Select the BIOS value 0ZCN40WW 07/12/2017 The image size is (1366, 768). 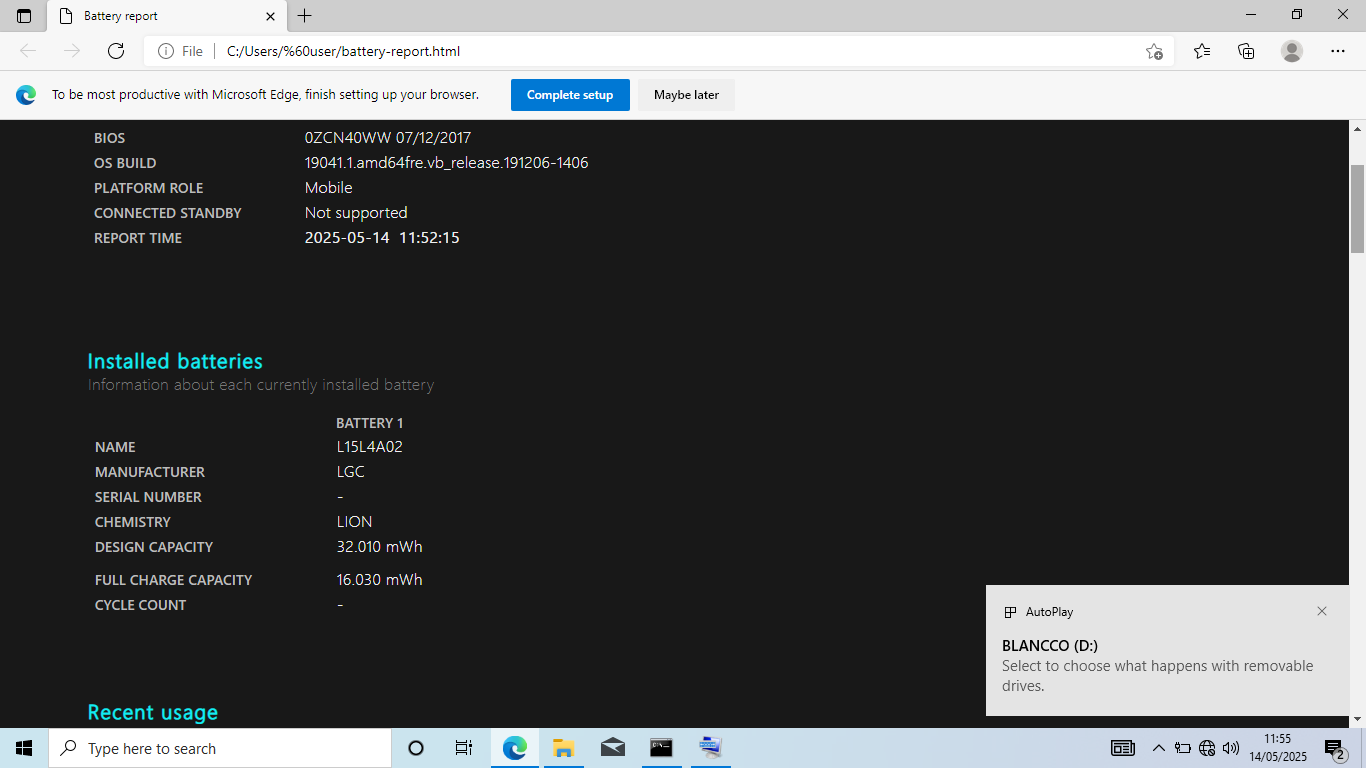click(x=388, y=138)
